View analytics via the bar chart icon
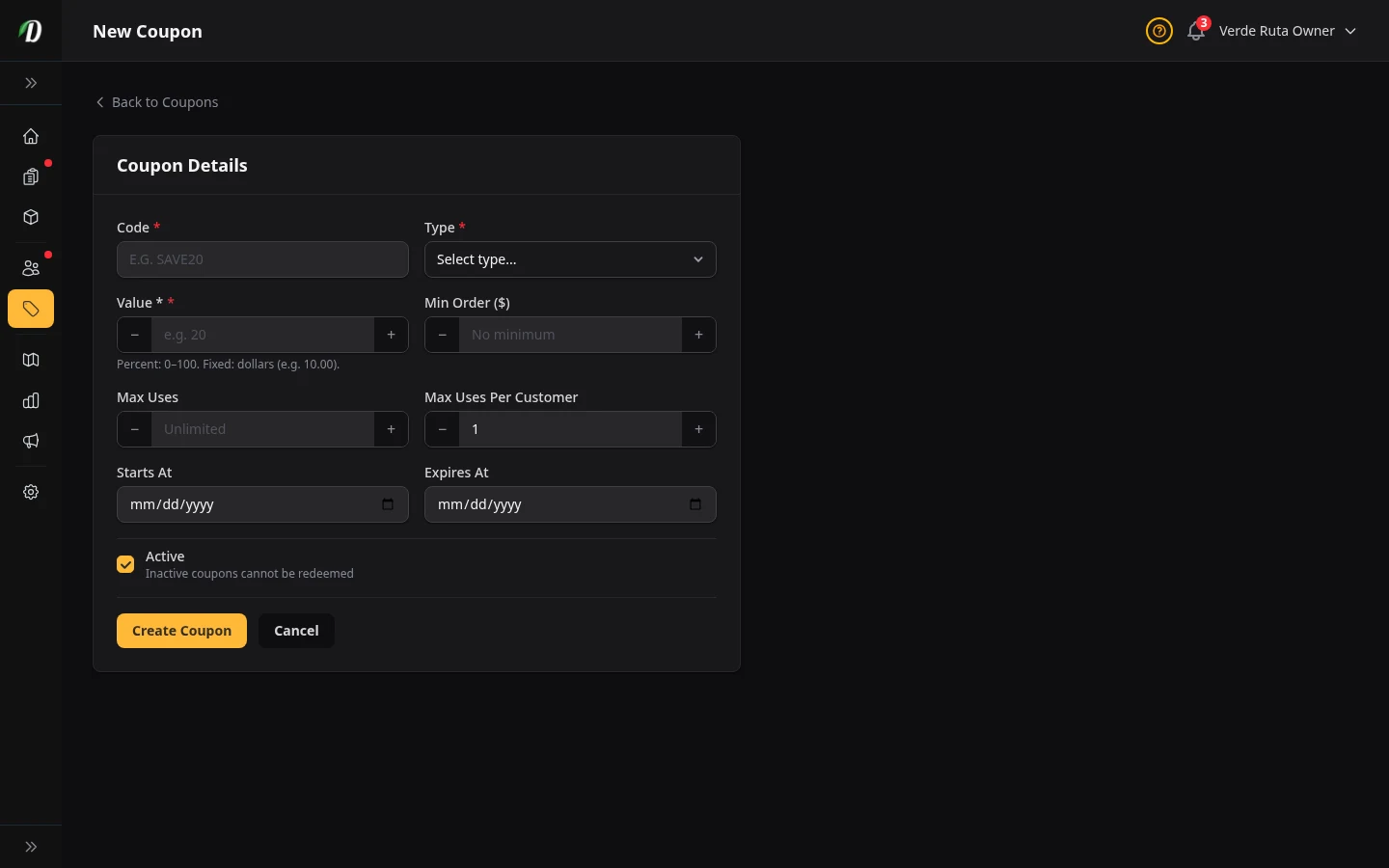The height and width of the screenshot is (868, 1389). click(x=31, y=400)
